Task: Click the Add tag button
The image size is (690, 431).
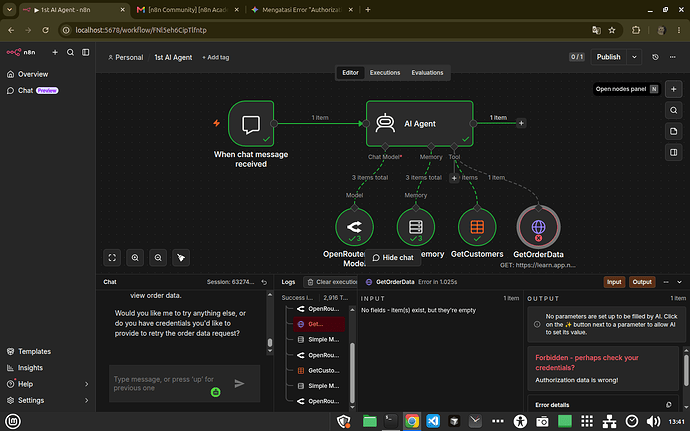Action: [216, 57]
